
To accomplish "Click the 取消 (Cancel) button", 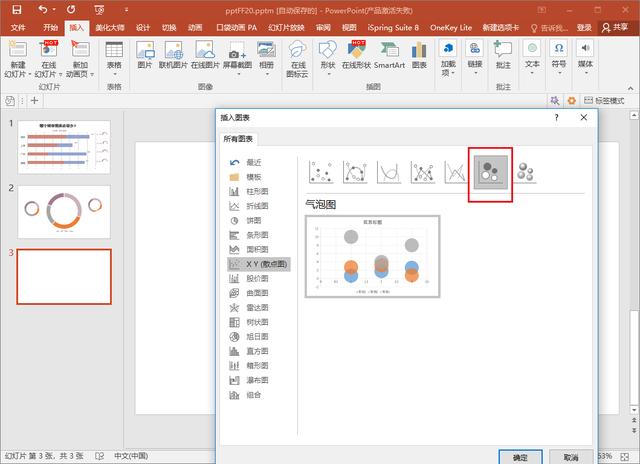I will pos(570,456).
